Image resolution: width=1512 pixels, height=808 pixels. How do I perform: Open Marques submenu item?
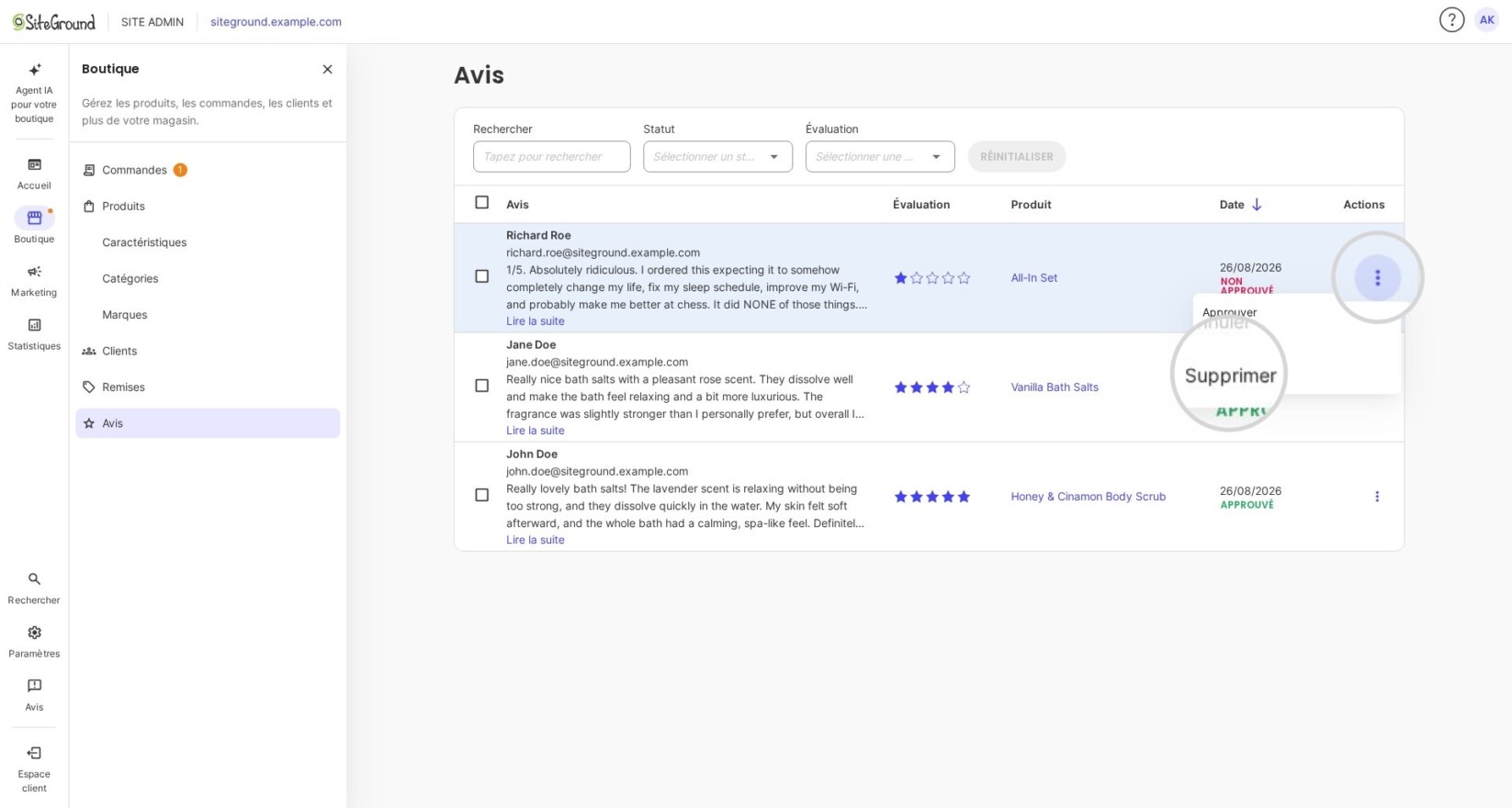[208, 315]
